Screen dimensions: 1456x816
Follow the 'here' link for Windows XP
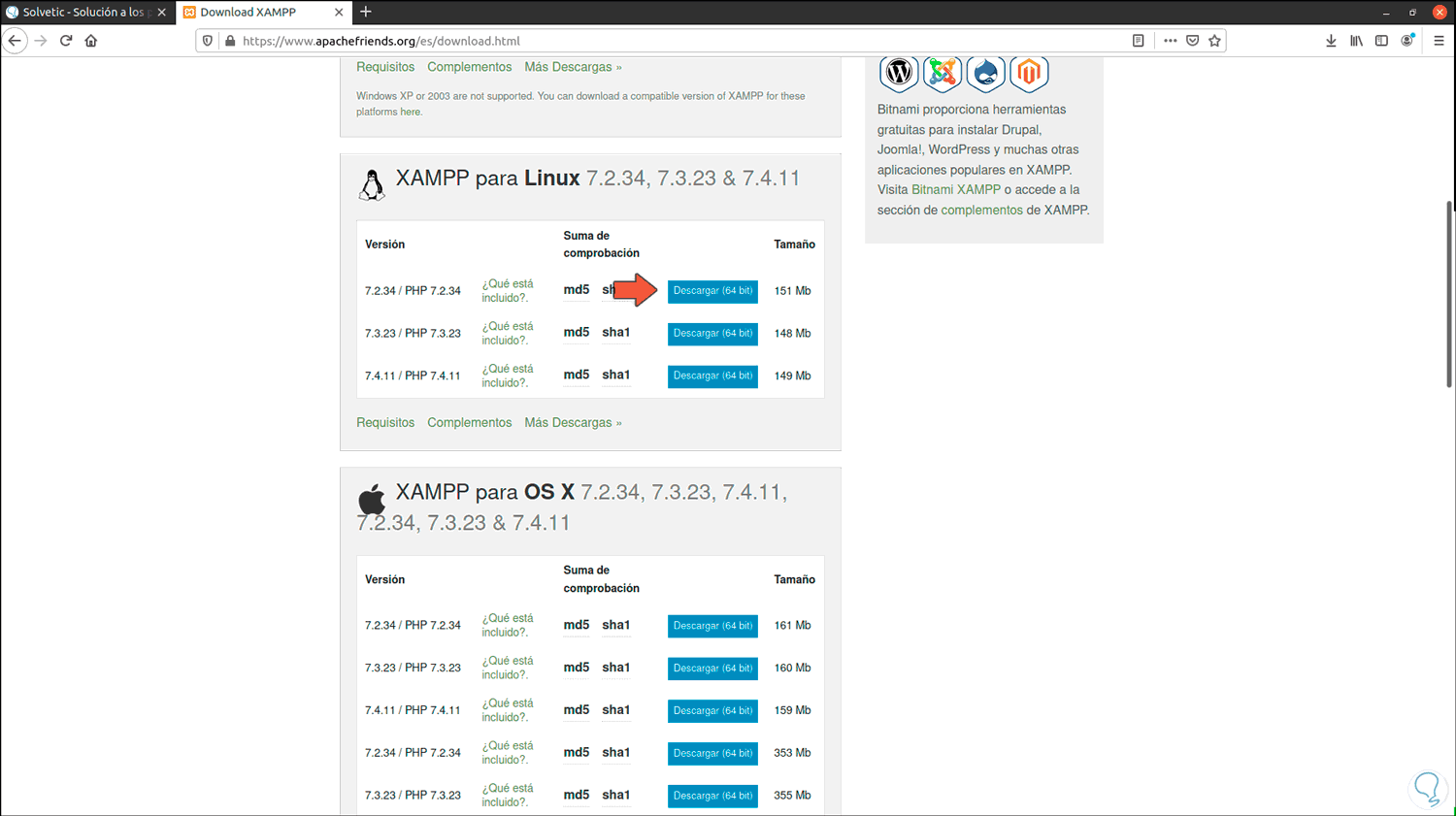(411, 113)
